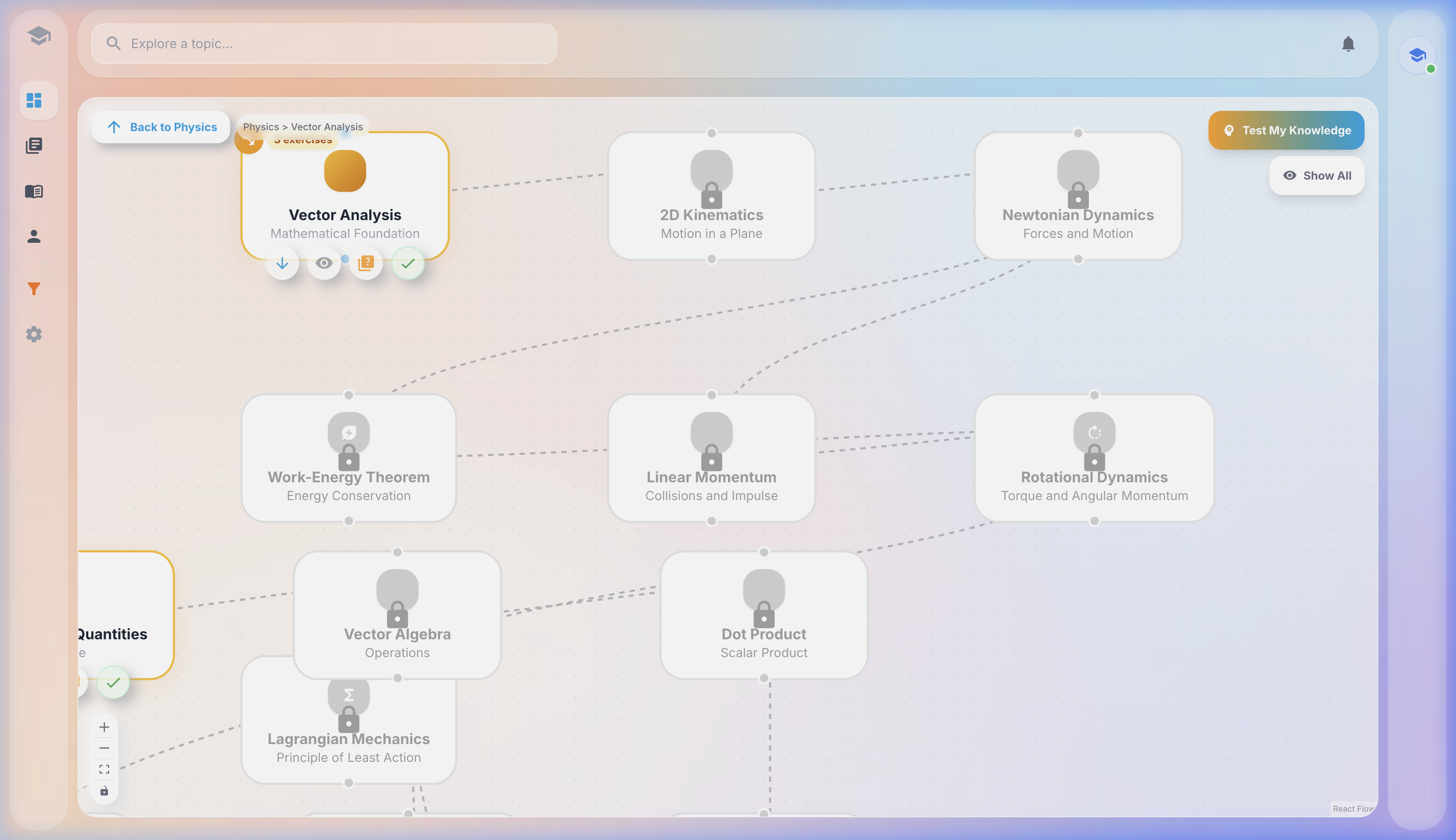Viewport: 1456px width, 840px height.
Task: Mark Vector Analysis complete with green checkmark
Action: (x=408, y=263)
